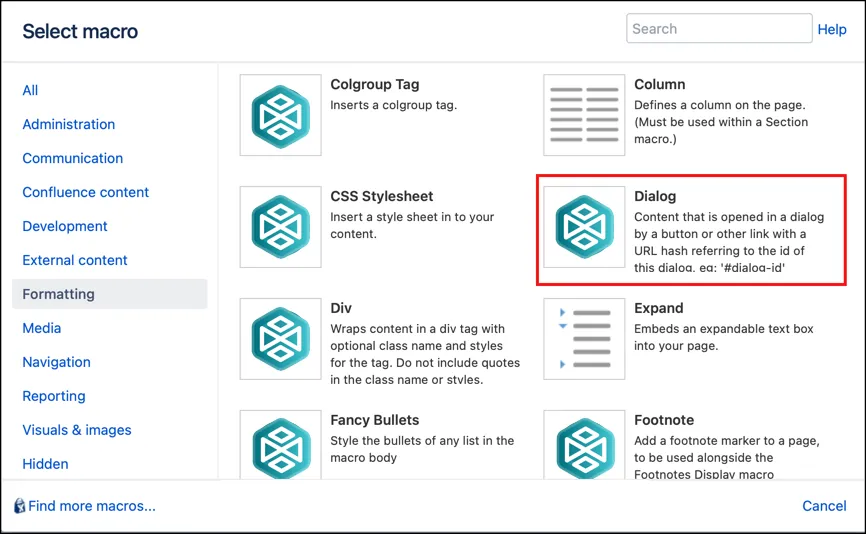Click the Fancy Bullets title
The image size is (866, 534).
pos(374,420)
